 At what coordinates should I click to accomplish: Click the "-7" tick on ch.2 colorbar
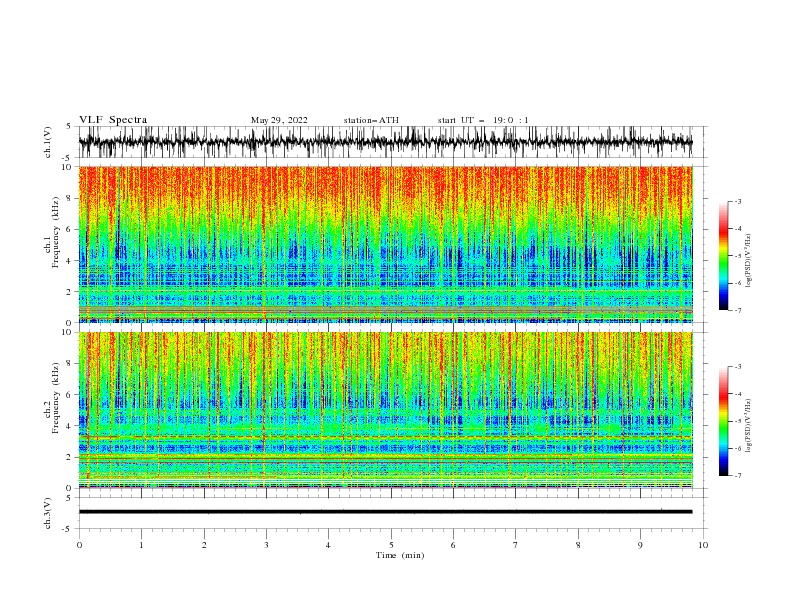[738, 476]
